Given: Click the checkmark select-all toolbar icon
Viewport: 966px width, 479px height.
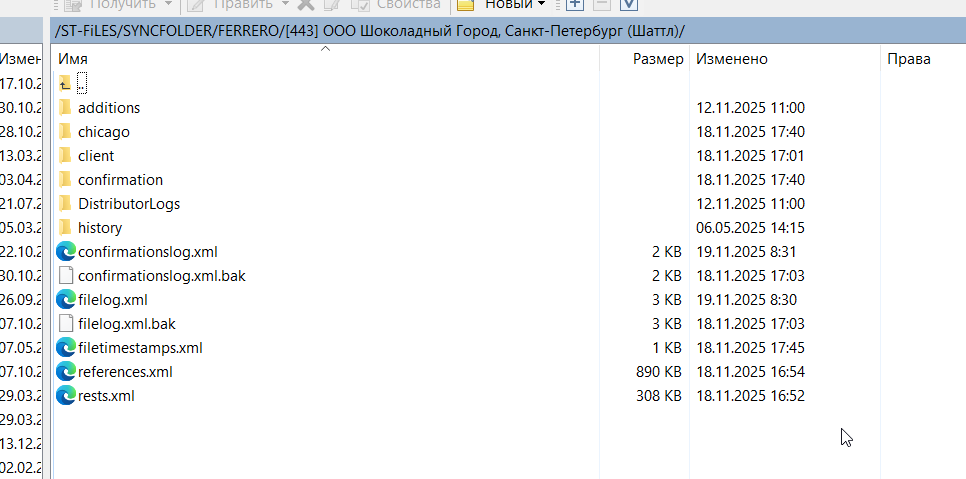Looking at the screenshot, I should click(x=628, y=4).
